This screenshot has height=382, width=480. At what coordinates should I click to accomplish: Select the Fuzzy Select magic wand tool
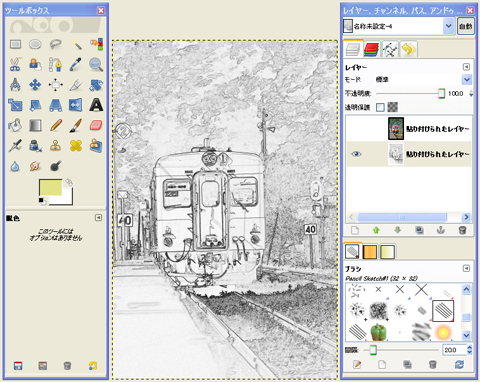coord(76,44)
